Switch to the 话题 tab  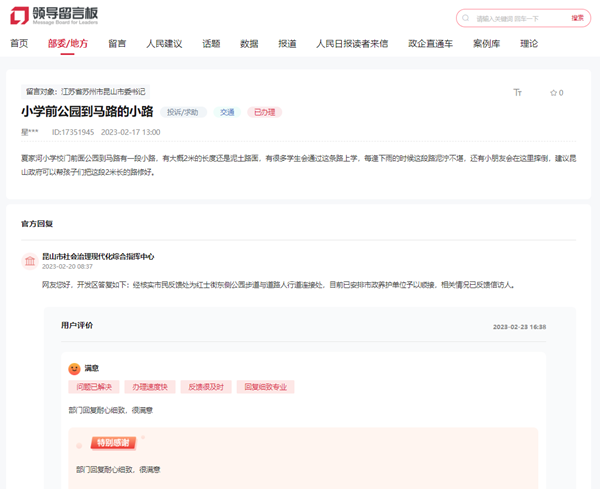211,44
